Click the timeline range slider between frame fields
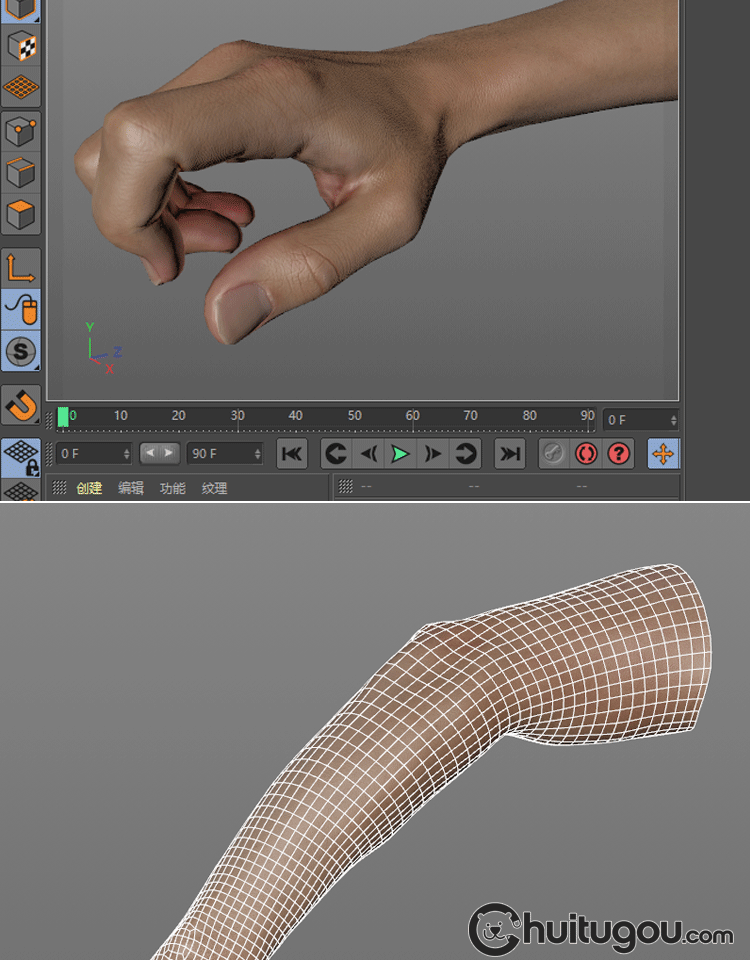Screen dimensions: 750x960 [x=159, y=453]
